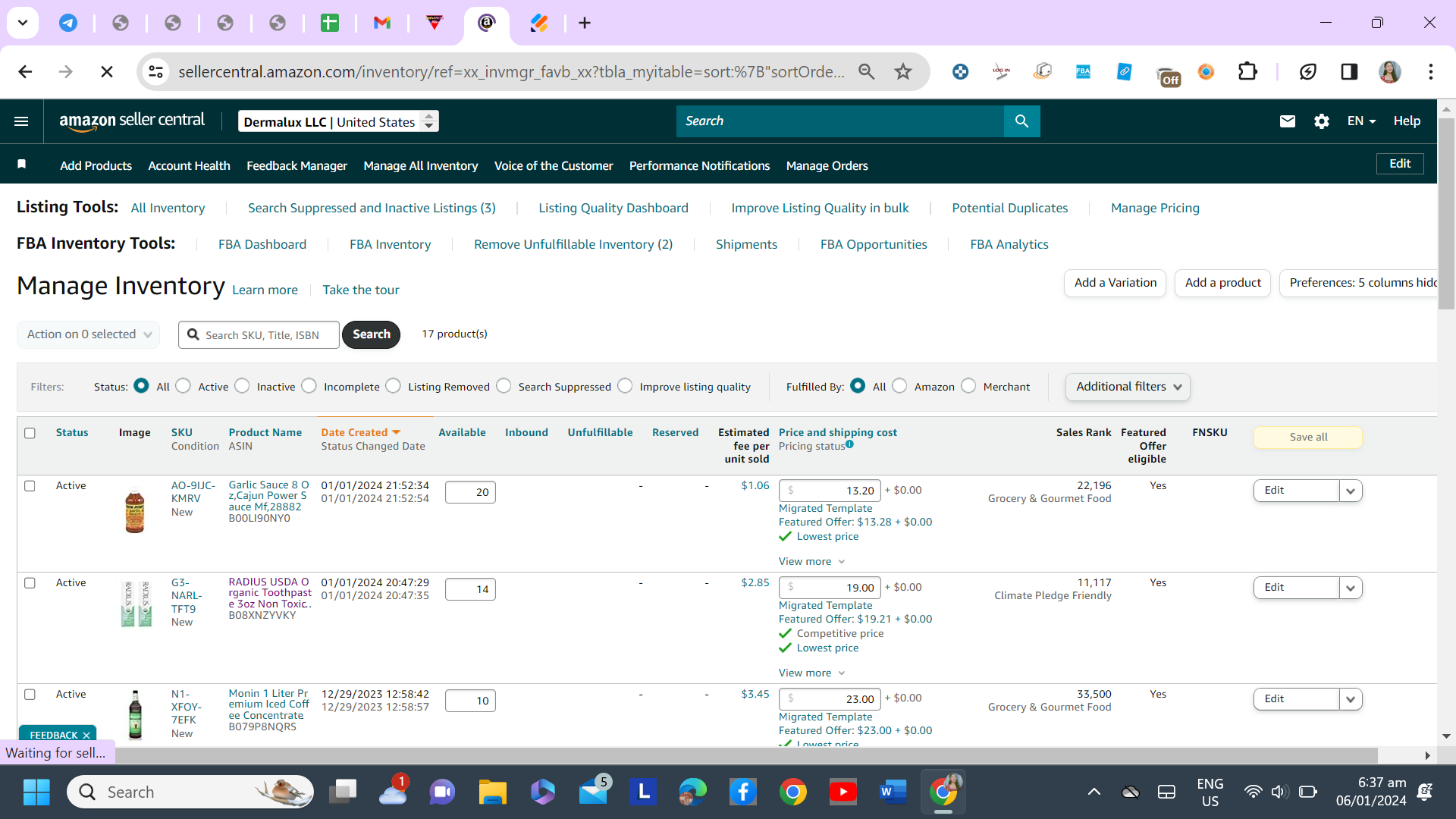
Task: Open YouTube from the taskbar
Action: (843, 792)
